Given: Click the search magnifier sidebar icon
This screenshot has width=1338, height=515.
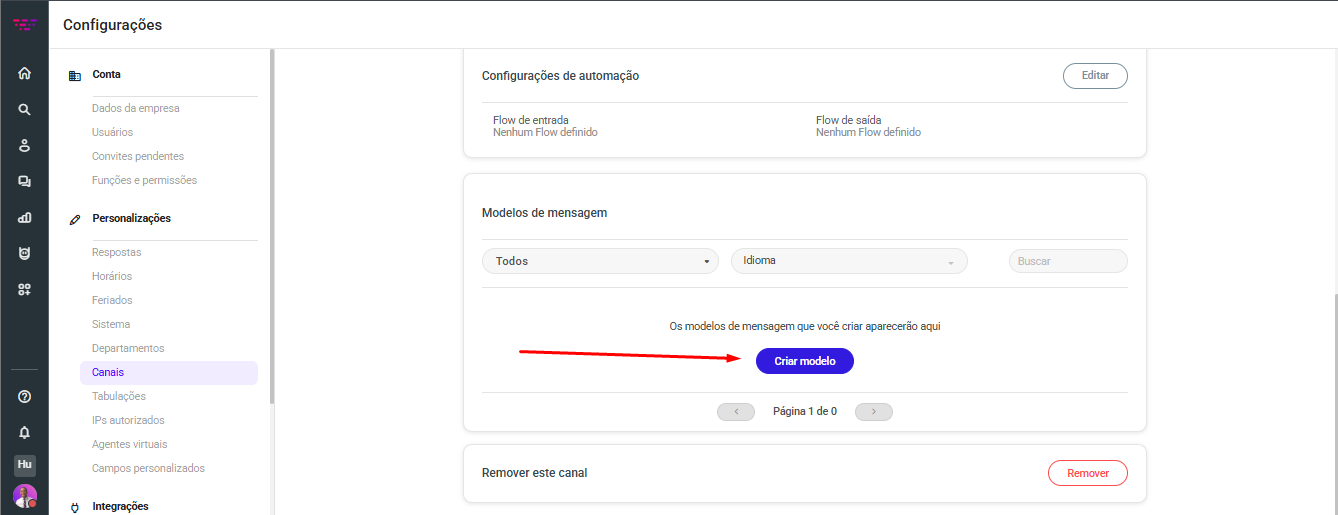Looking at the screenshot, I should [x=24, y=110].
